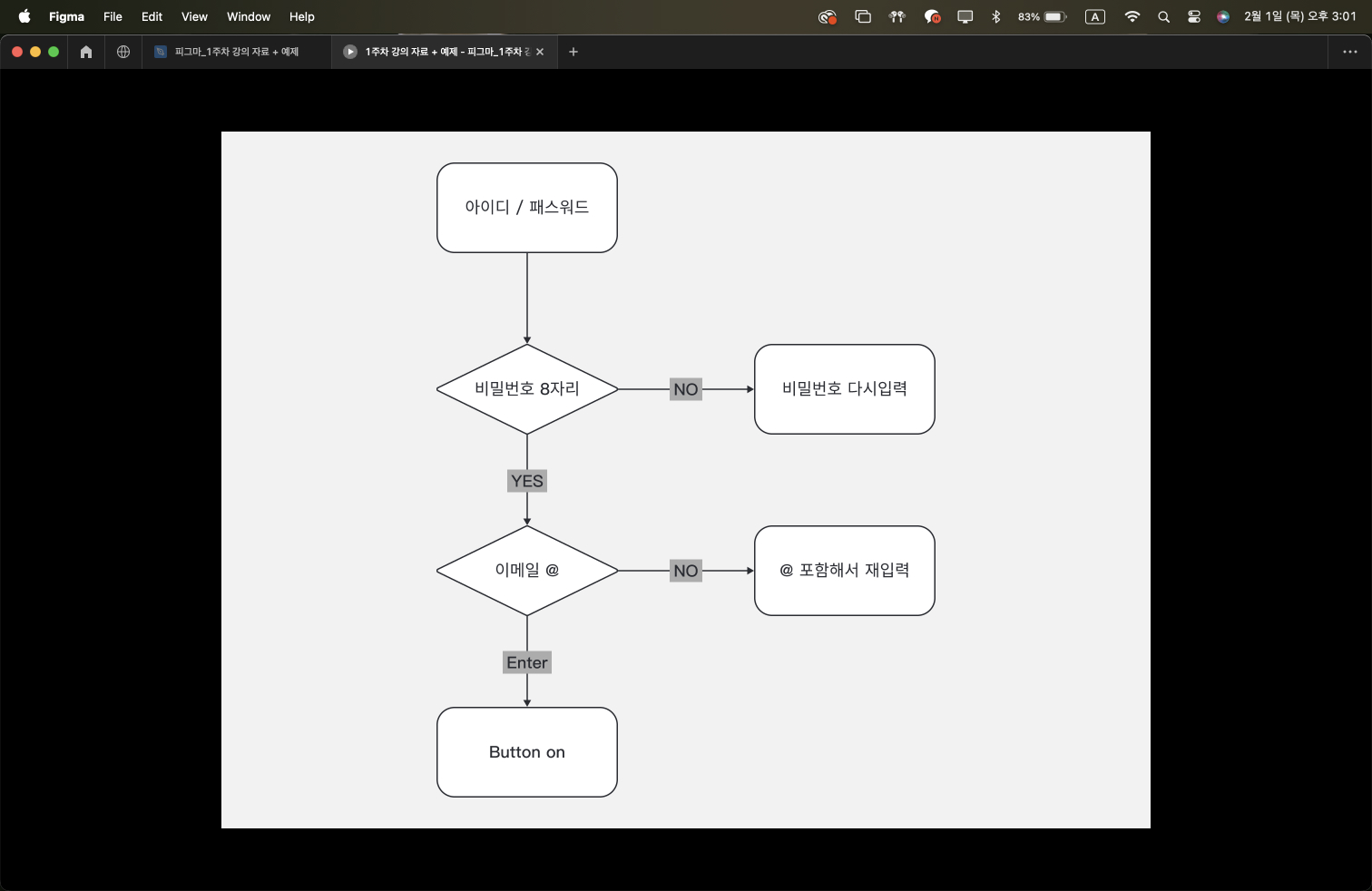
Task: Click the 비밀번호 8자리 diamond
Action: tap(527, 389)
